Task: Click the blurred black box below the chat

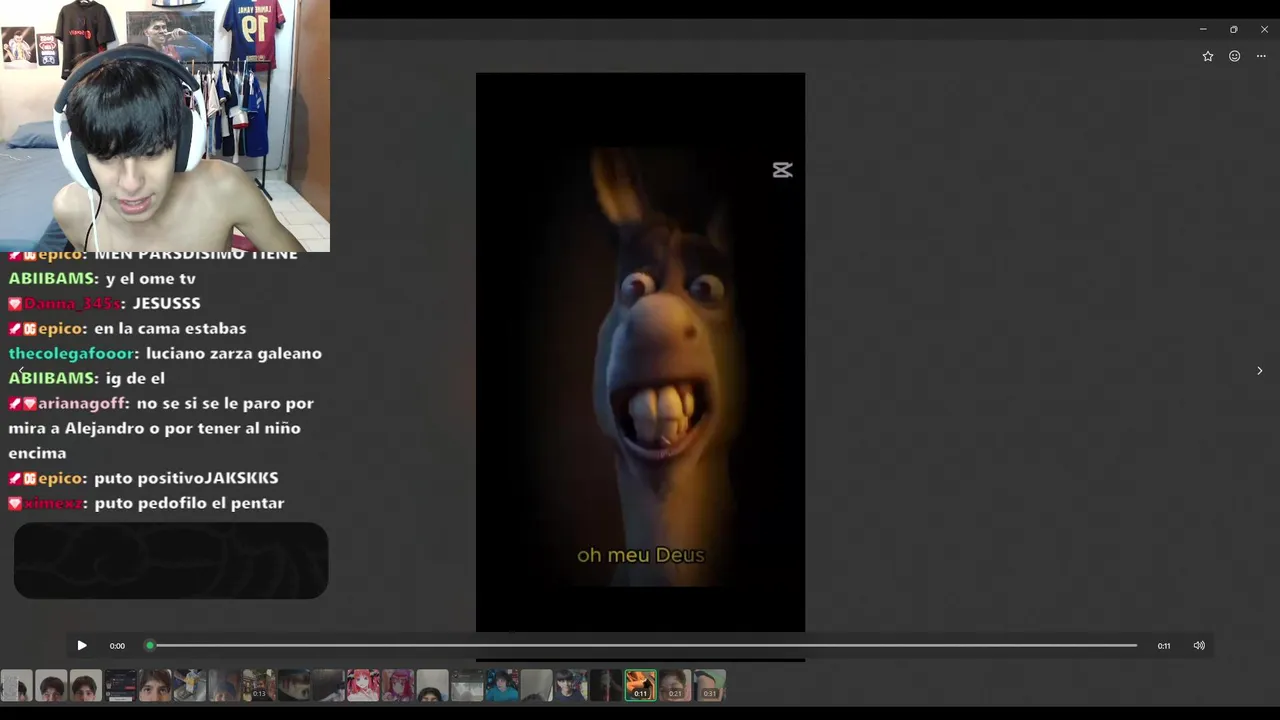Action: point(171,561)
